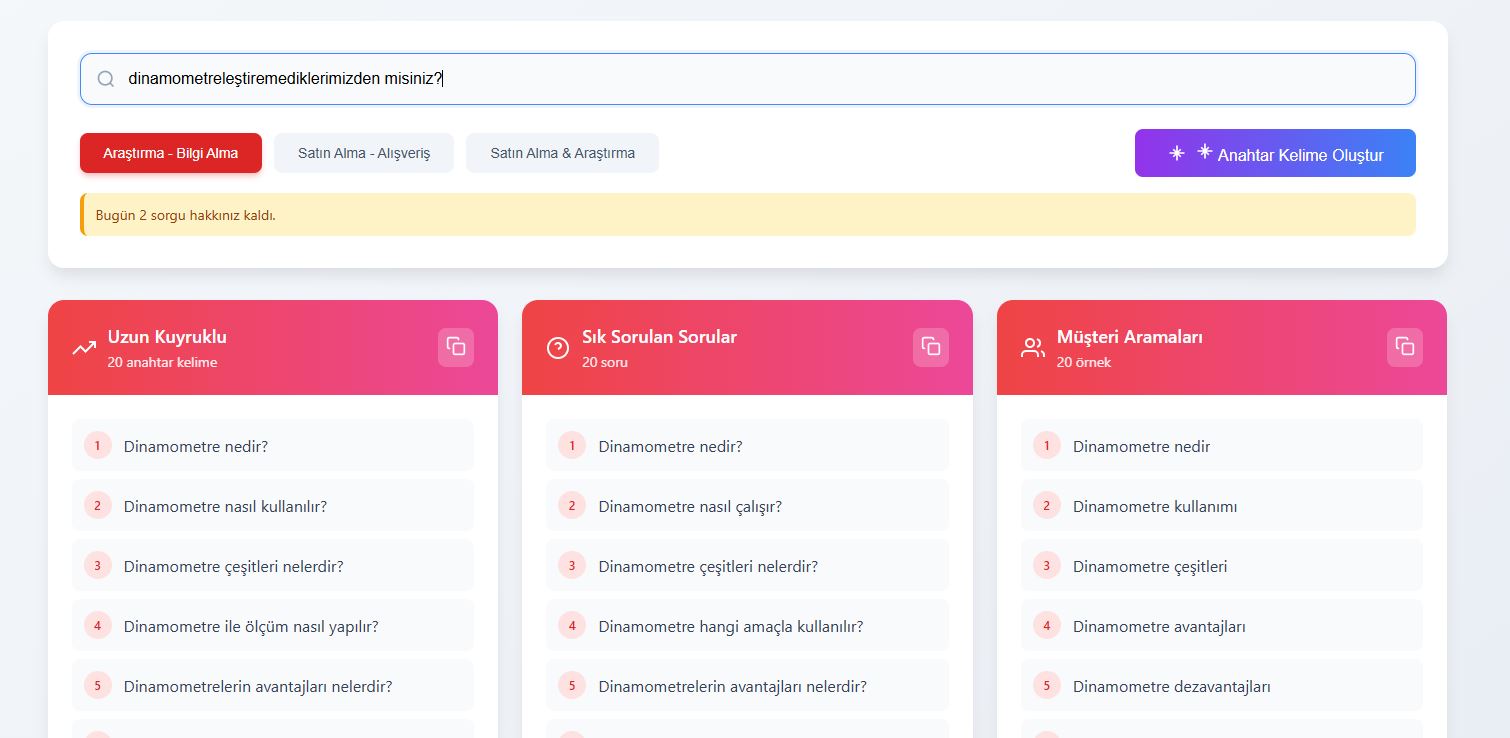Click the Uzun Kuyruklu trending arrow icon
The image size is (1510, 738).
(84, 348)
